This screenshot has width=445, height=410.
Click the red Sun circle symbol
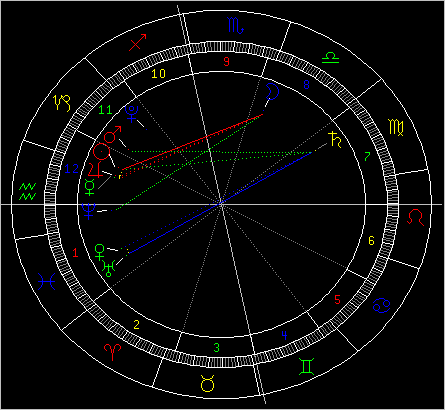click(101, 152)
